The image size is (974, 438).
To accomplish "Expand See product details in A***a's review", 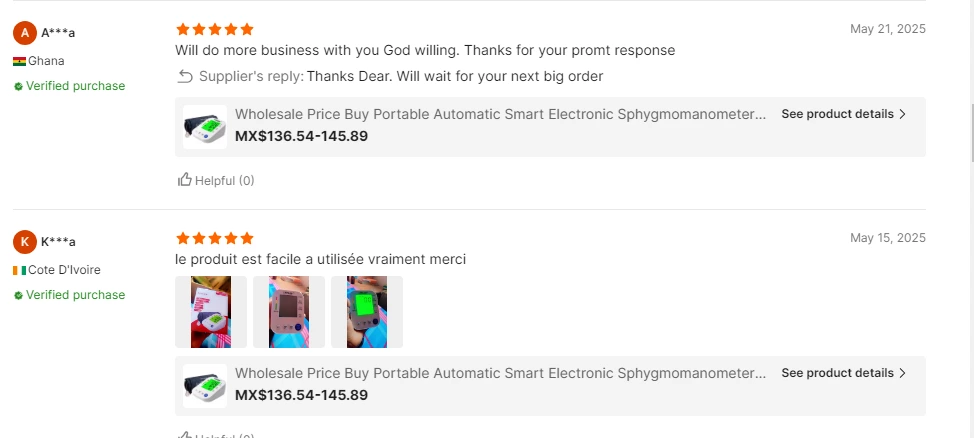I will 843,114.
